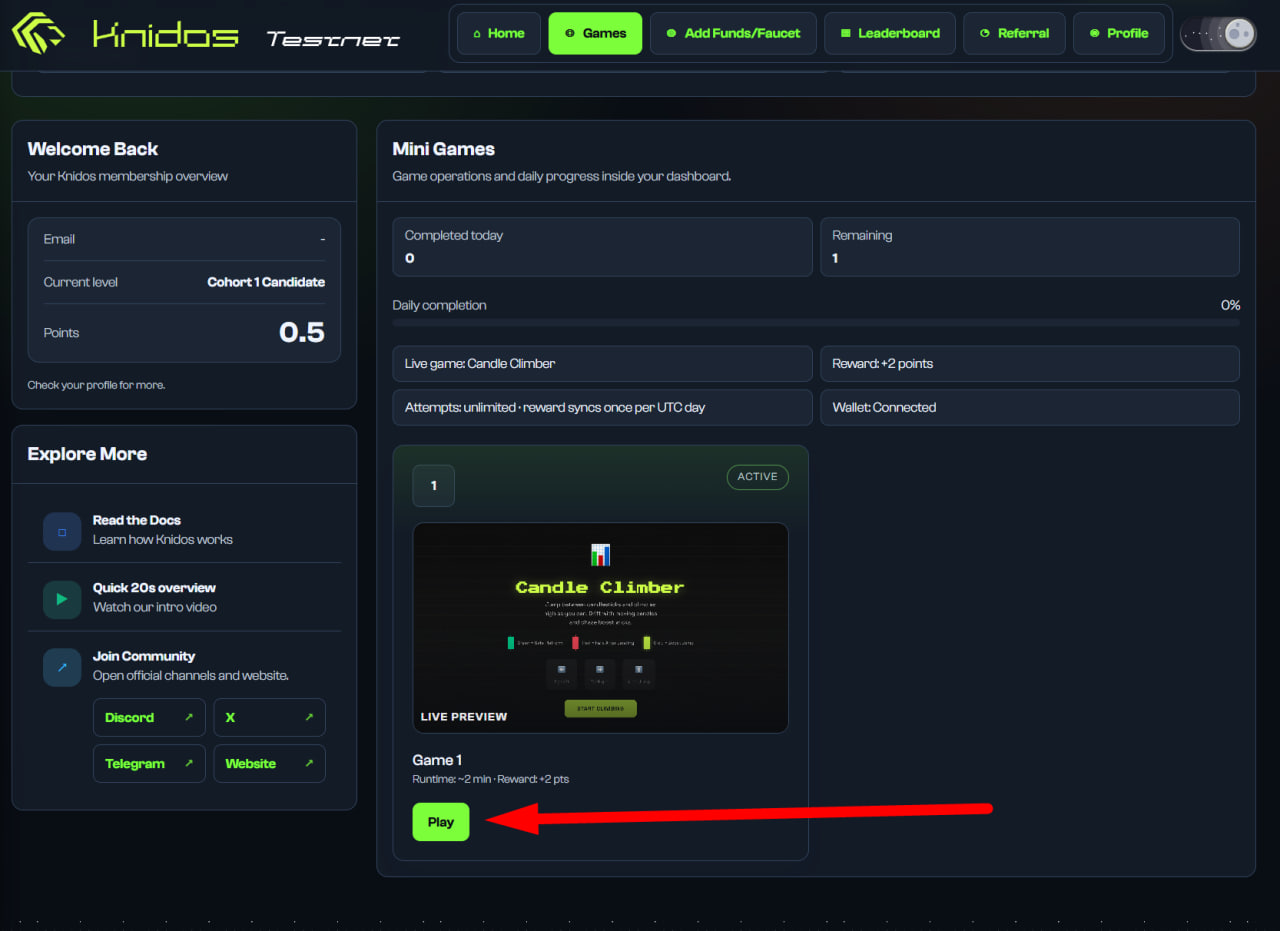Open the Telegram channel link

(149, 763)
